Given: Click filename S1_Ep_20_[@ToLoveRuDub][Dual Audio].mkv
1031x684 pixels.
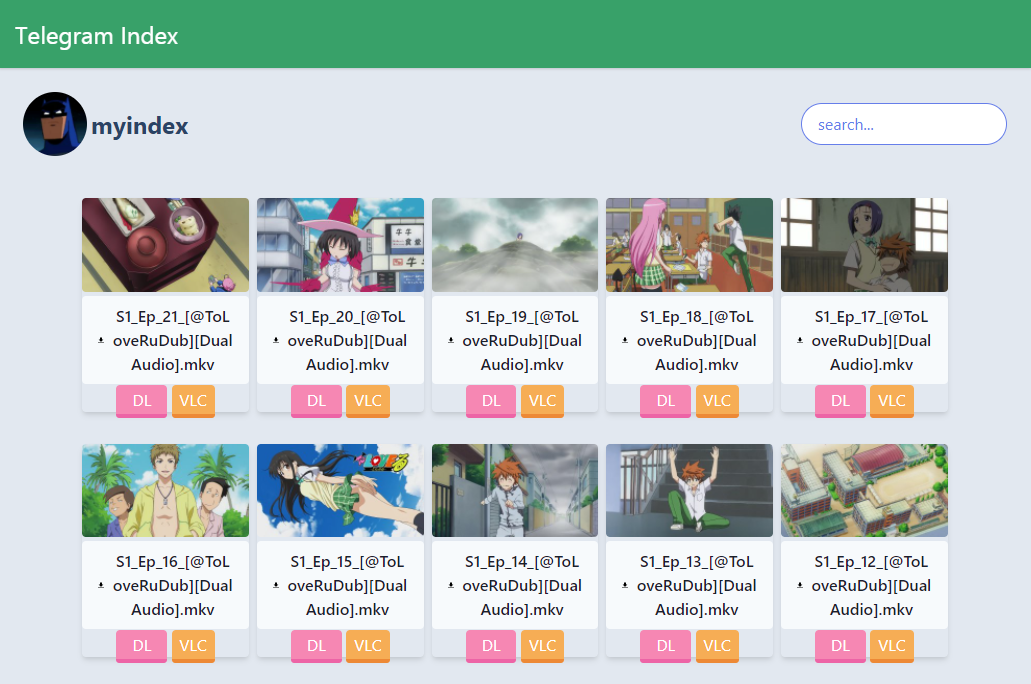Looking at the screenshot, I should (347, 341).
